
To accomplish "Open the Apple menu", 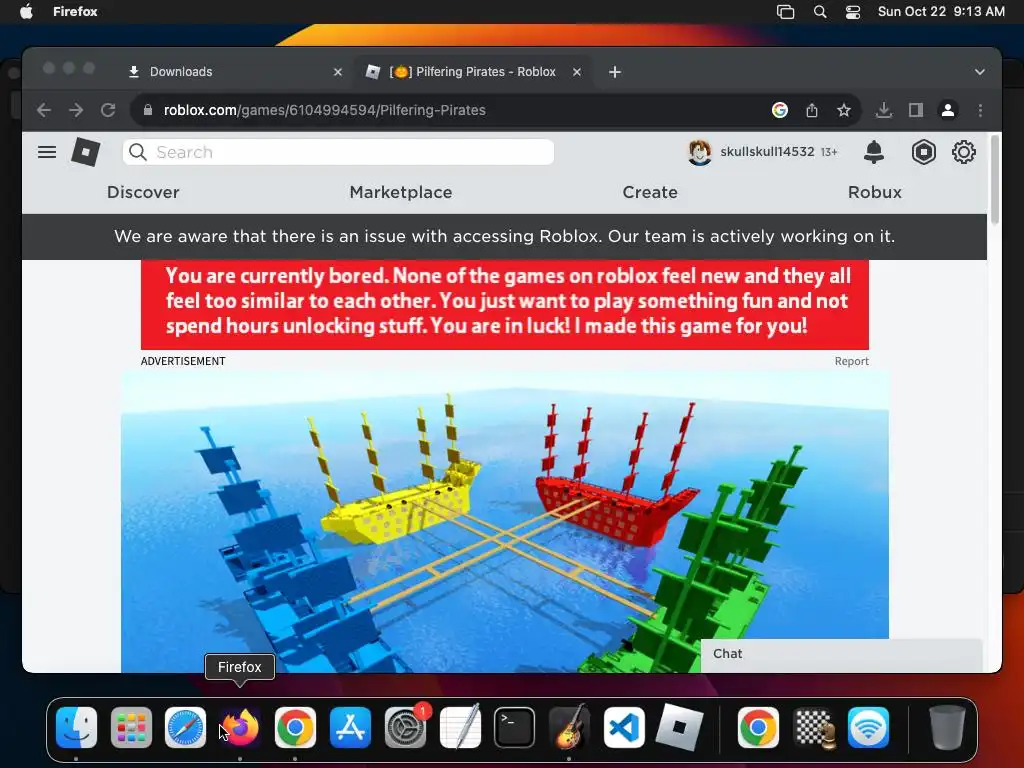I will coord(26,12).
